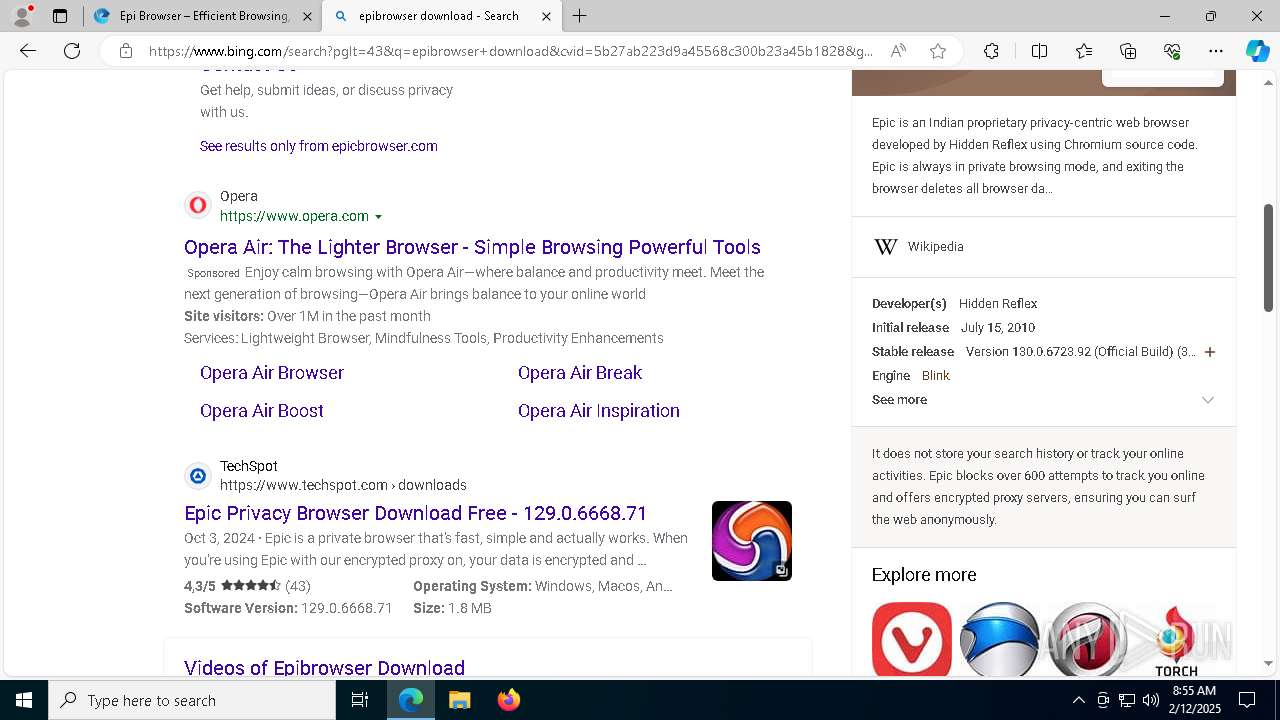Click the page vertical scrollbar thumb
The image size is (1280, 720).
pos(1268,258)
